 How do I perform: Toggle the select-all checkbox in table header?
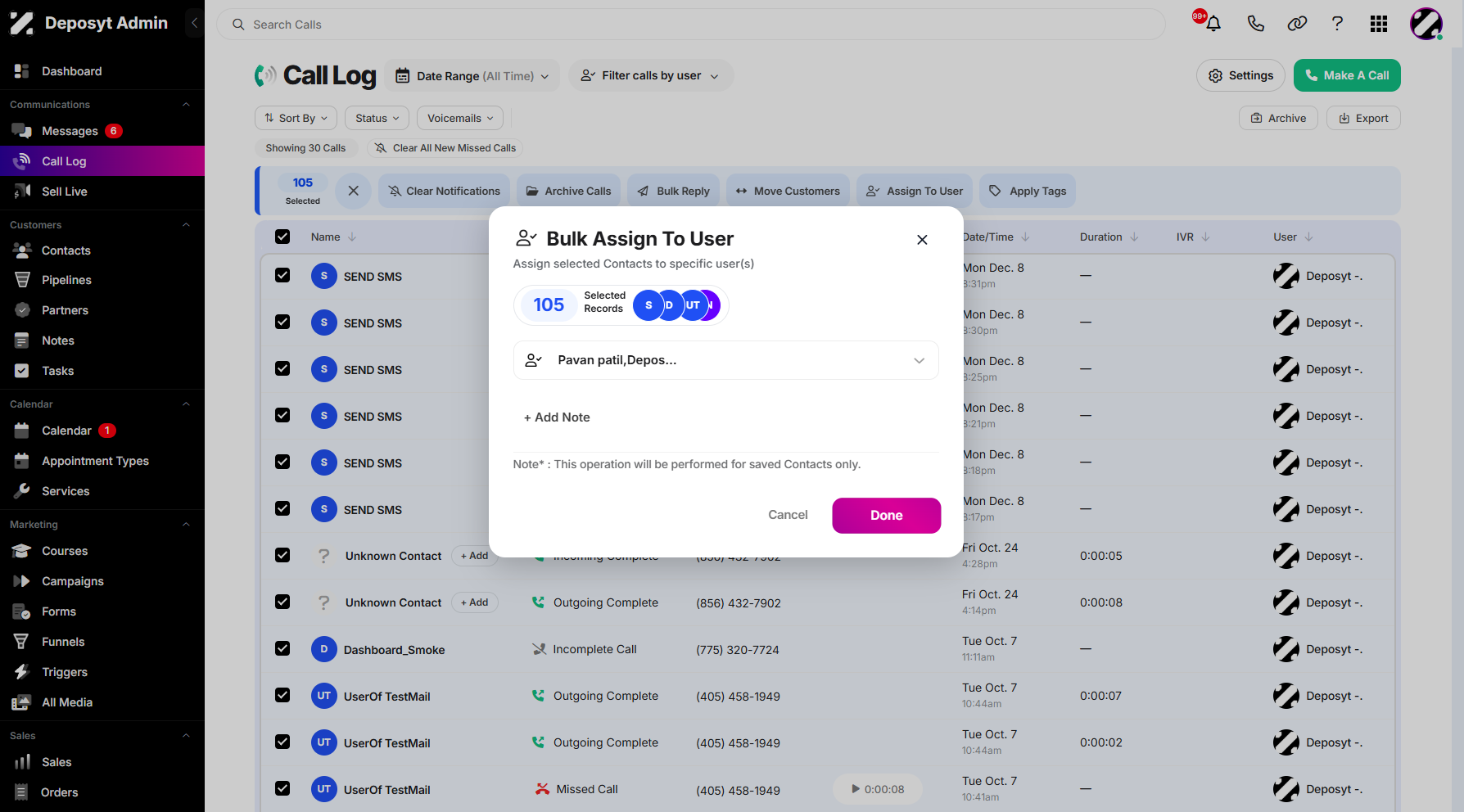(282, 237)
